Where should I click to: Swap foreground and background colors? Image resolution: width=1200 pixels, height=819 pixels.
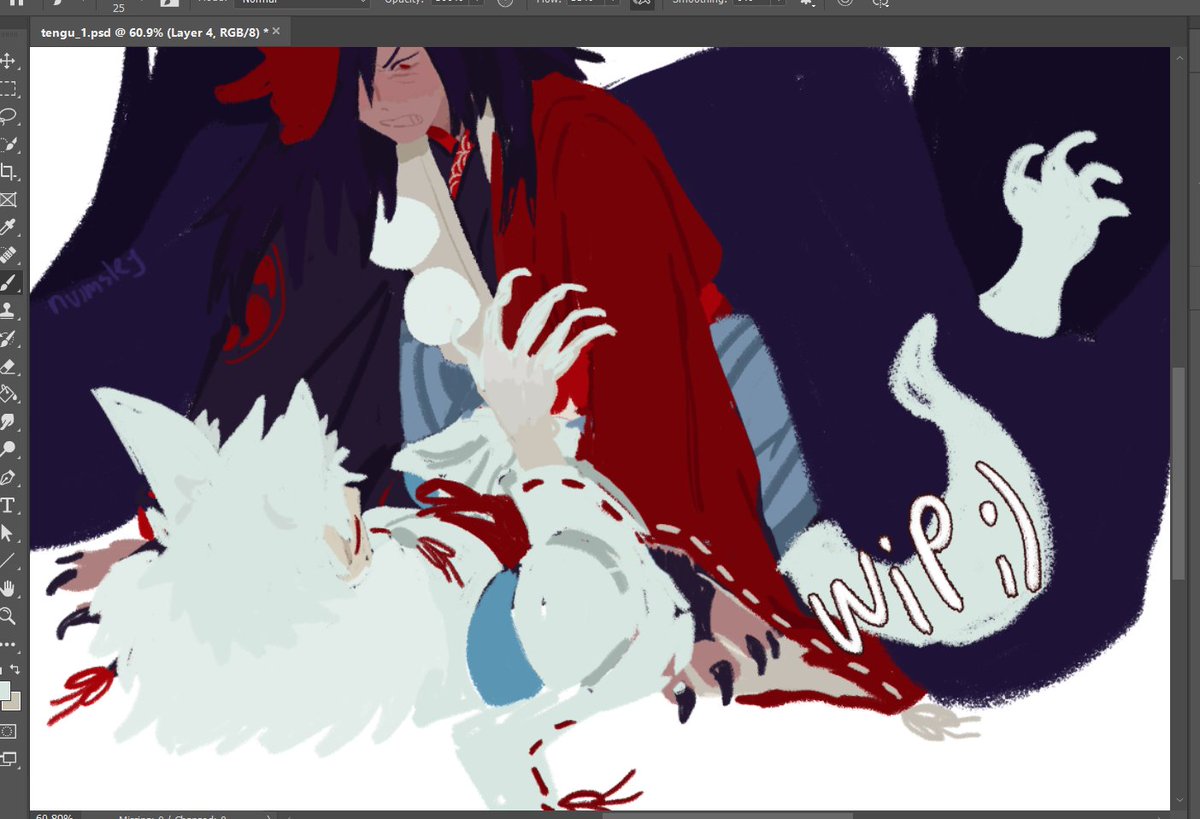coord(14,668)
